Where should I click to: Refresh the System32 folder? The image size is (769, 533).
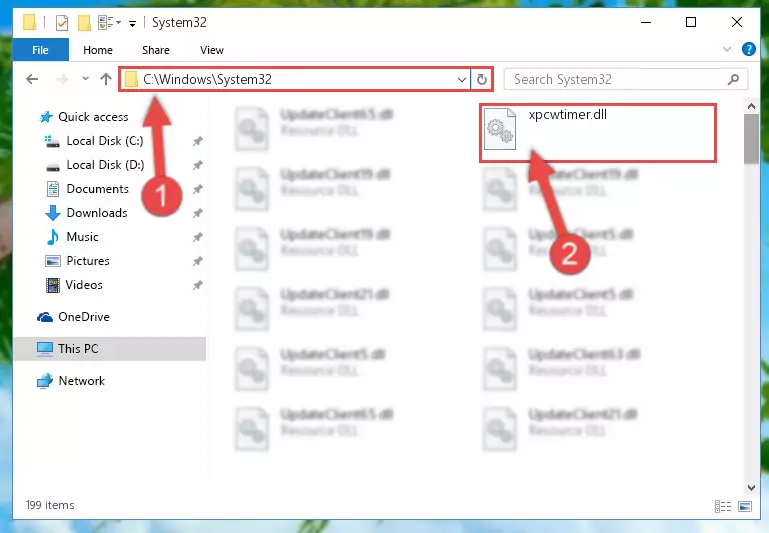click(482, 79)
